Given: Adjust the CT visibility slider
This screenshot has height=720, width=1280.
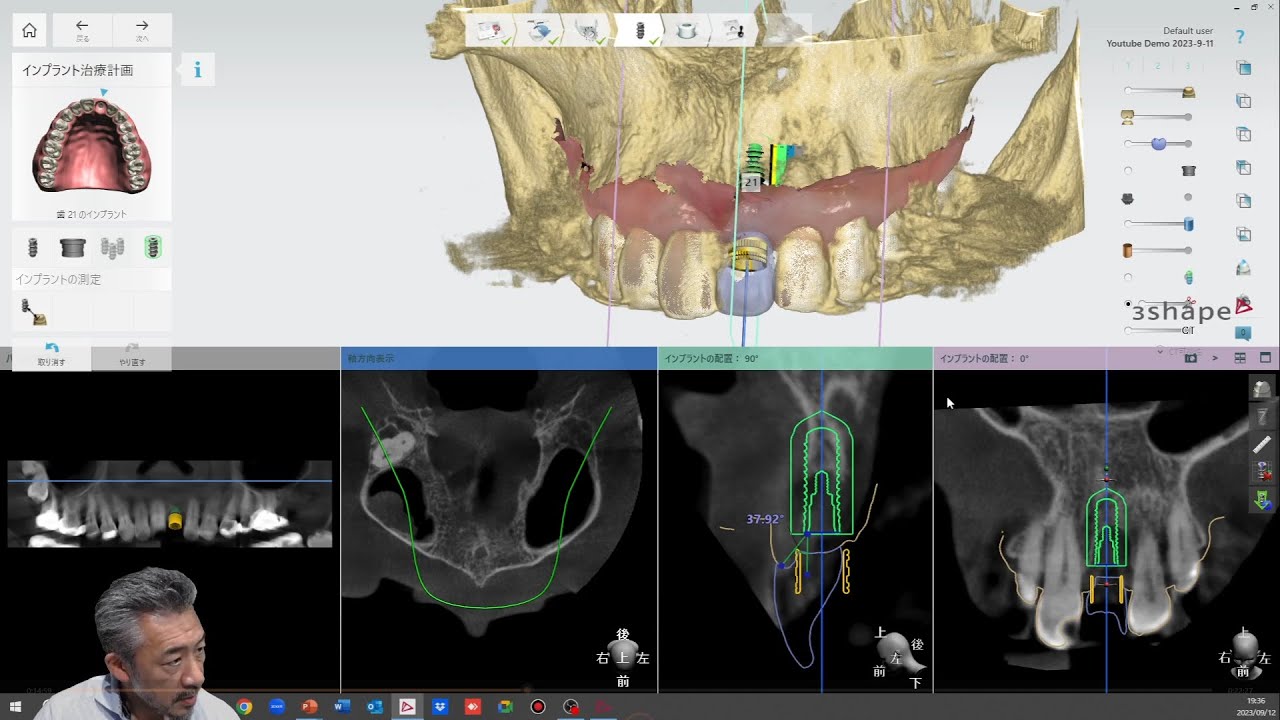Looking at the screenshot, I should click(1160, 330).
